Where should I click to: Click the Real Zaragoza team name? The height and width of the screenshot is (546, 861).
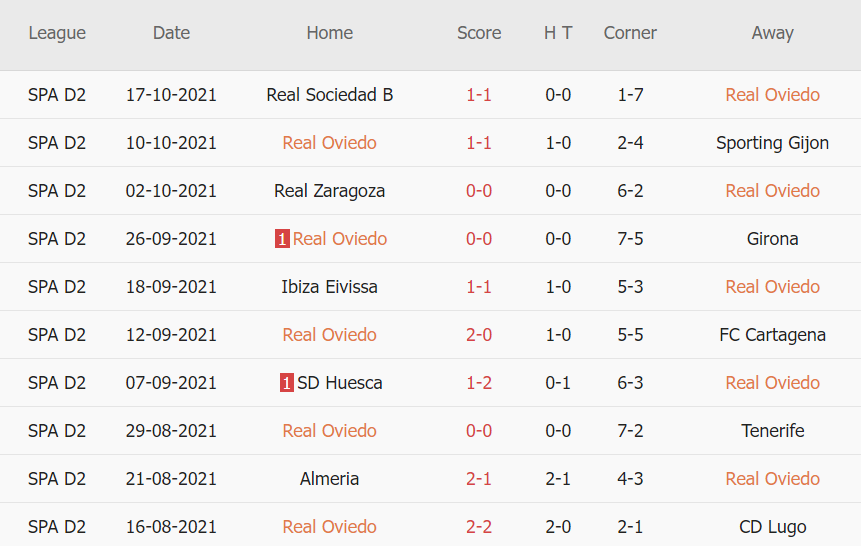tap(330, 191)
